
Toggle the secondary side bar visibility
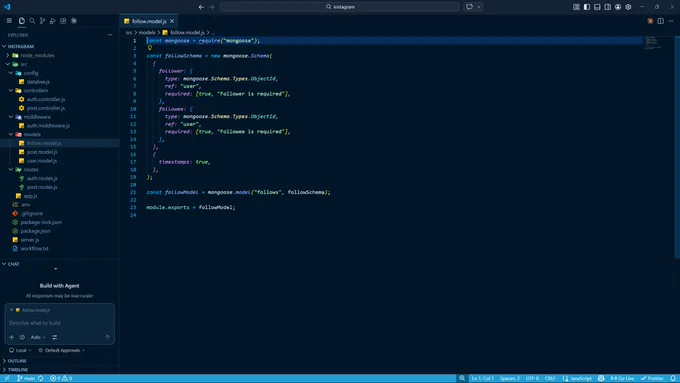point(608,7)
